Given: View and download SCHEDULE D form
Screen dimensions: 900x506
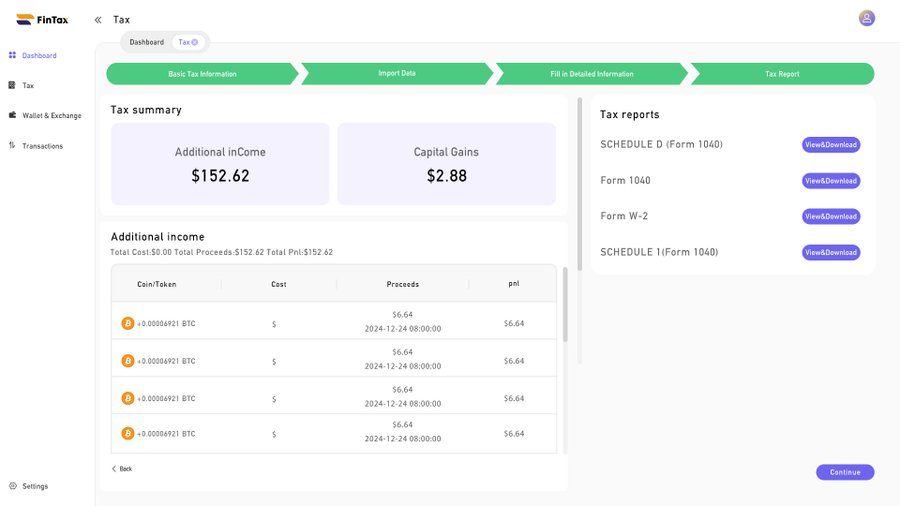Looking at the screenshot, I should tap(831, 145).
